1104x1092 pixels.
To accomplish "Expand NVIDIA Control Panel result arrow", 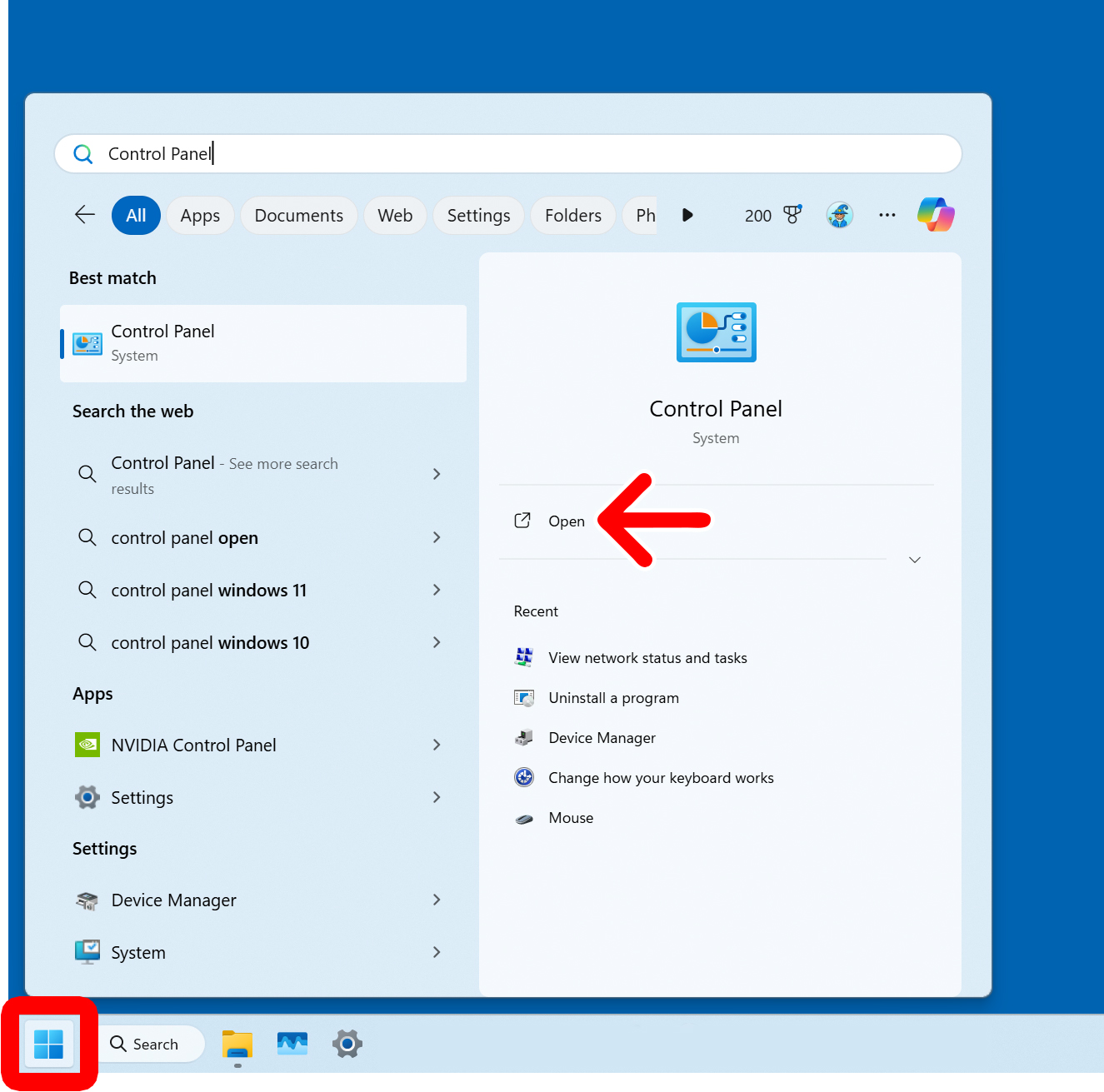I will tap(437, 745).
